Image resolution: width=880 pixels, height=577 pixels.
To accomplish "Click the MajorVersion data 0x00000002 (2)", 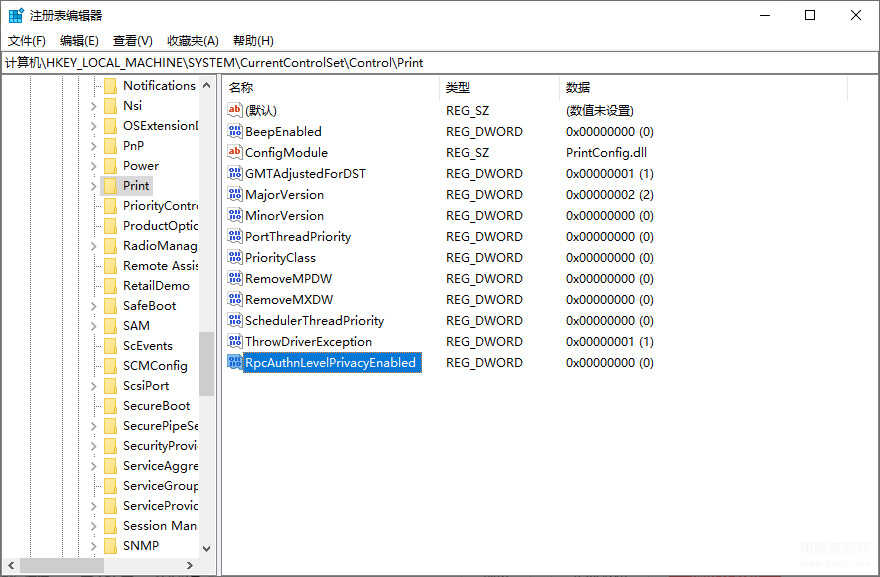I will coord(609,195).
